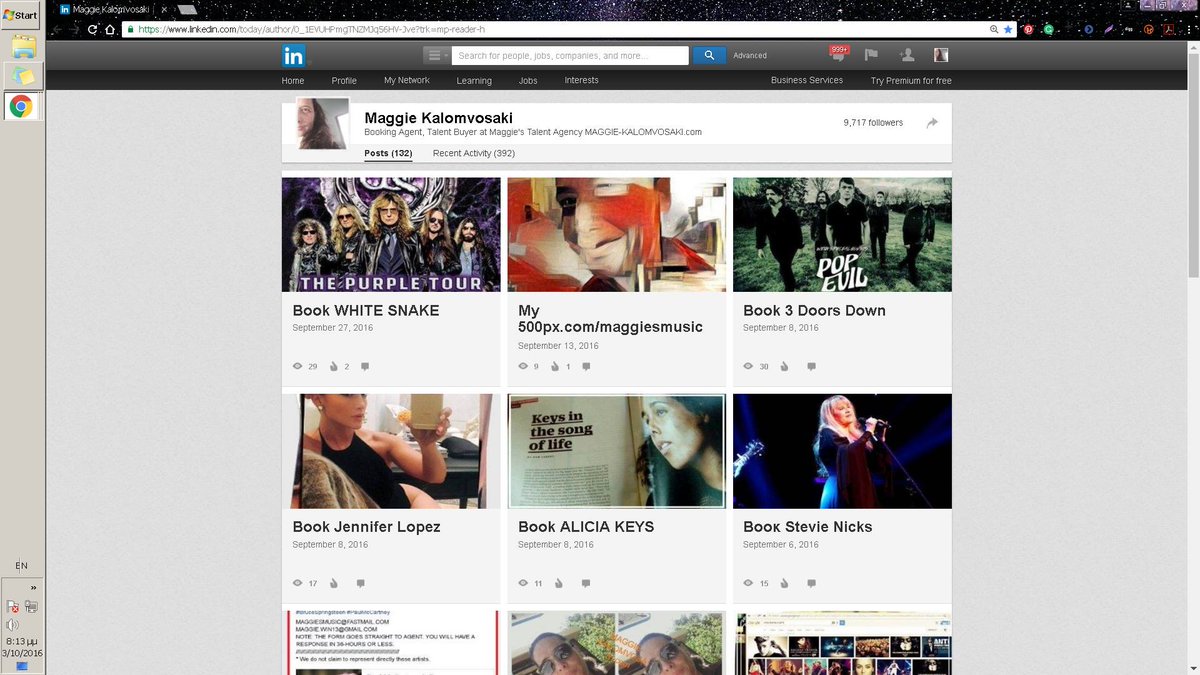The height and width of the screenshot is (675, 1200).
Task: Click the LinkedIn logo in header
Action: tap(294, 56)
